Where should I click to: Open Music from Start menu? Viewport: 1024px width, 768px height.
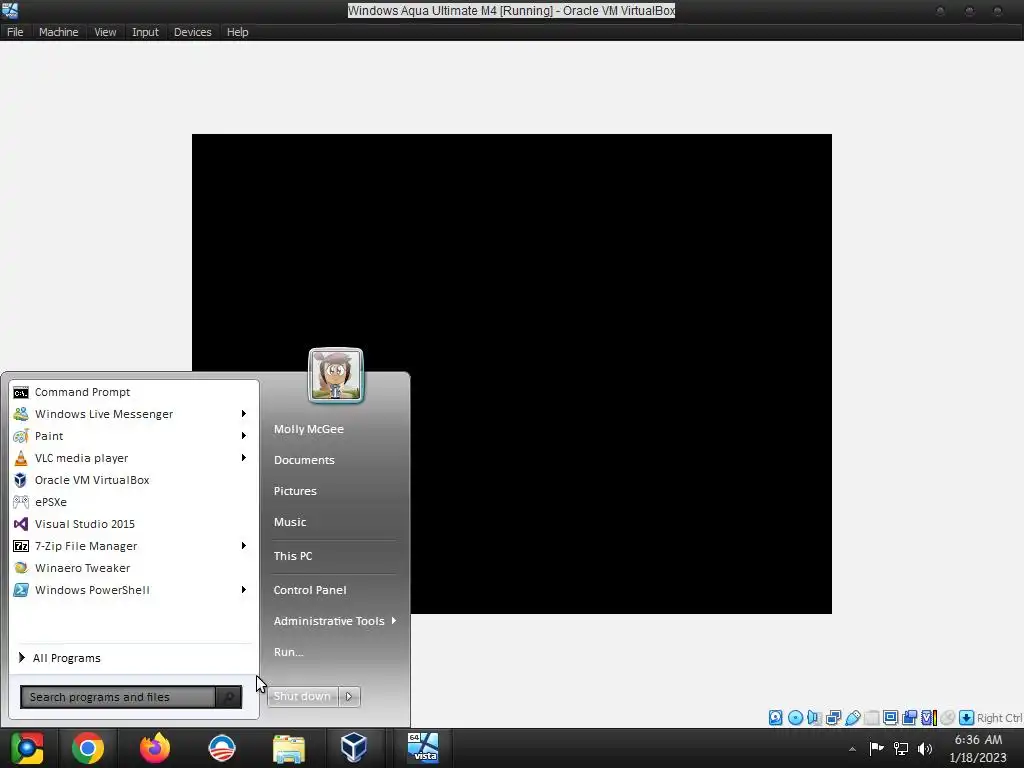289,522
